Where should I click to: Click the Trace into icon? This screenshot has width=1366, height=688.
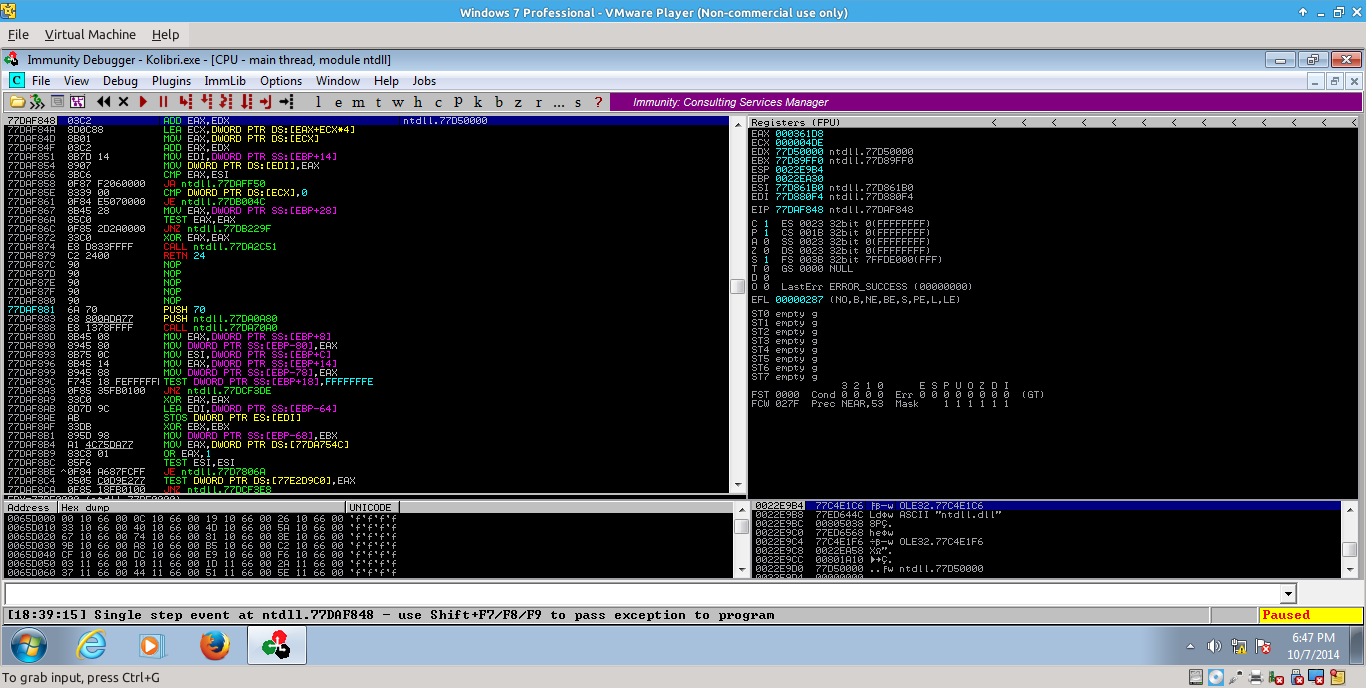click(x=225, y=102)
